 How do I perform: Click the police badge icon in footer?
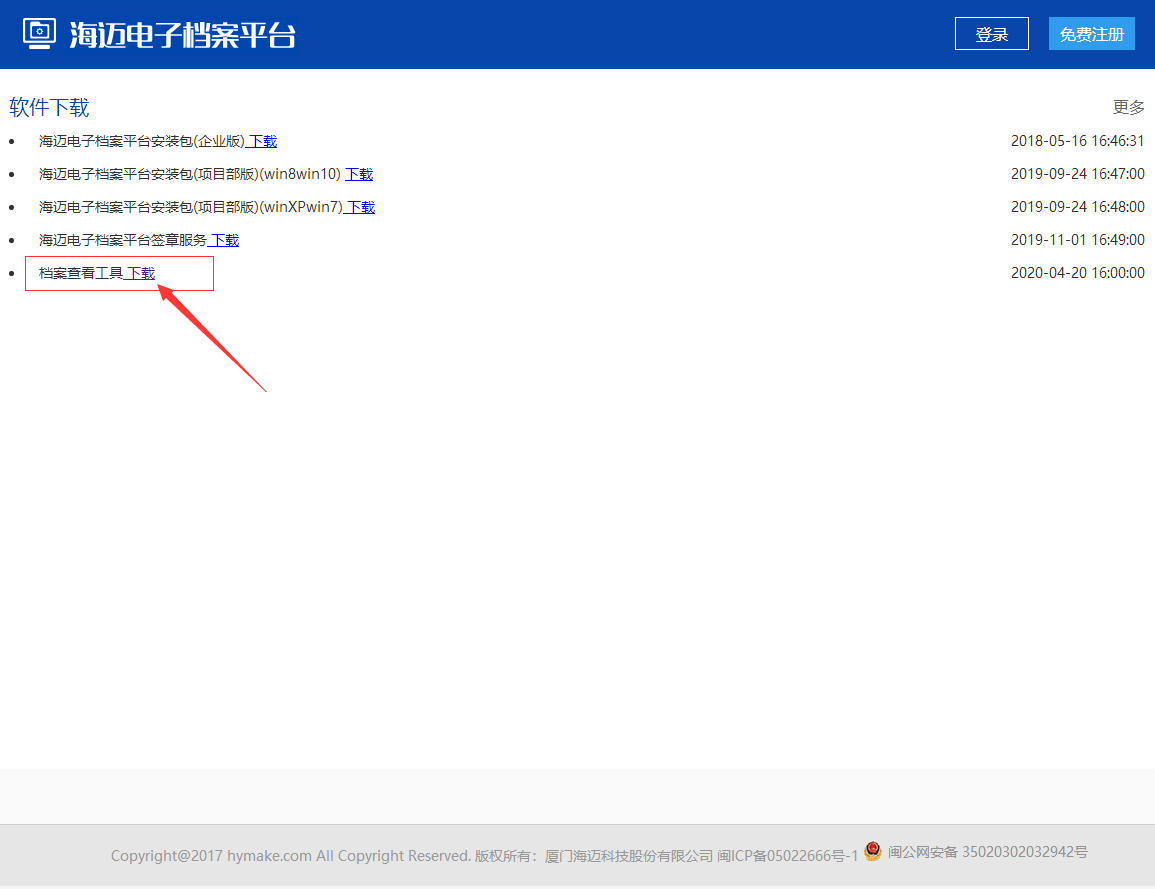pos(873,851)
